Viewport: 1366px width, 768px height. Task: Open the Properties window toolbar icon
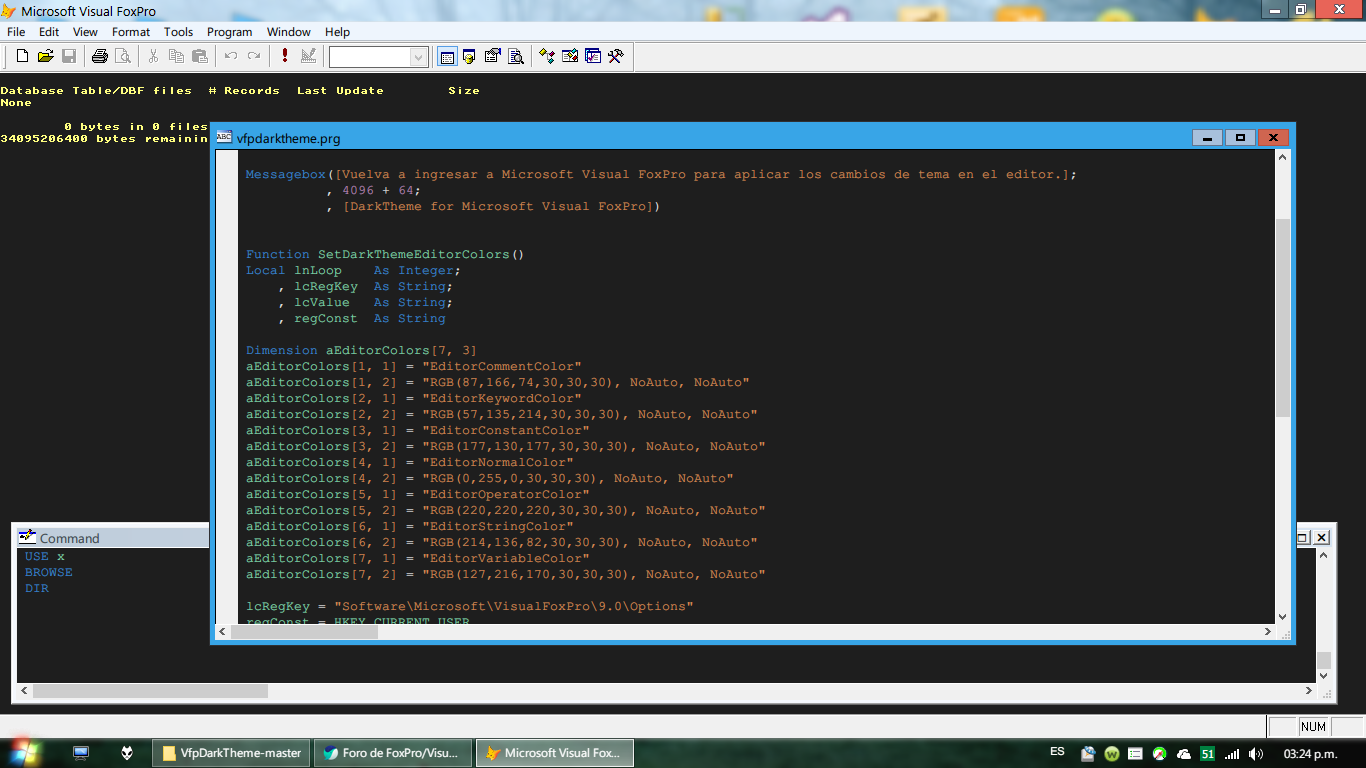492,57
